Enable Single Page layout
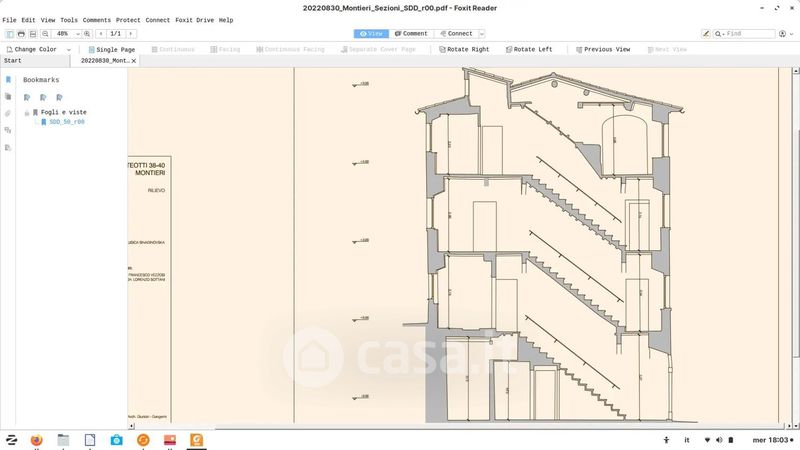The image size is (800, 450). 111,49
